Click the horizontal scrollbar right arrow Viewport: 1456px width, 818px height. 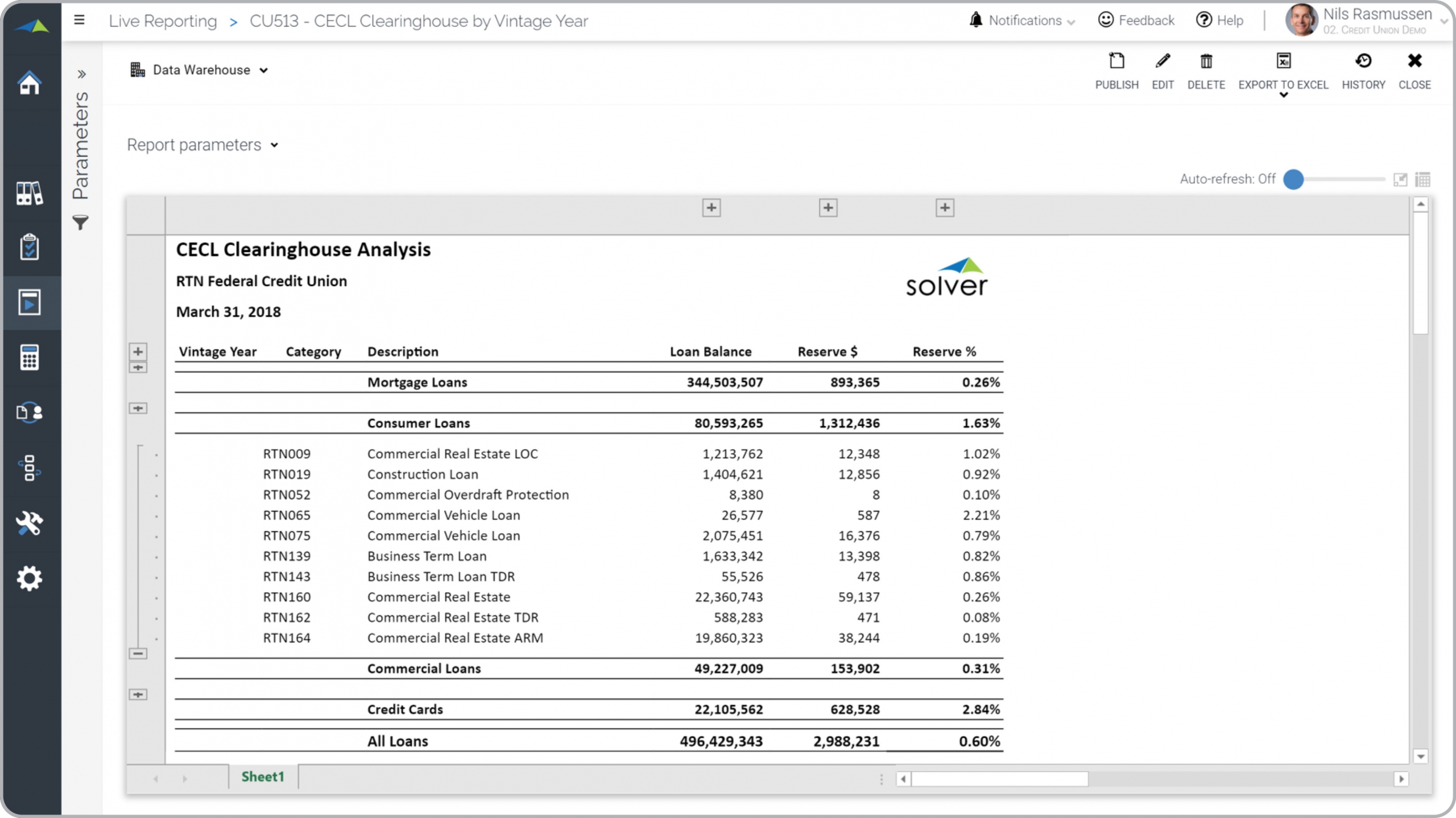coord(1401,779)
